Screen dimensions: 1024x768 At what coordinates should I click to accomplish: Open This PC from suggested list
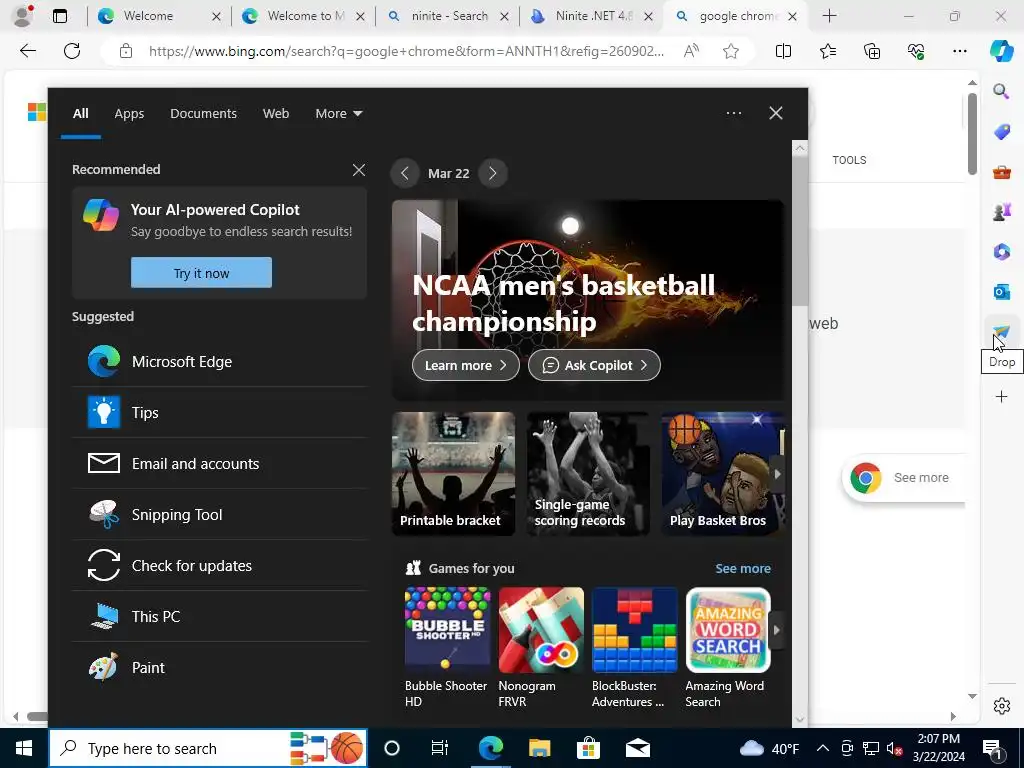click(x=219, y=616)
